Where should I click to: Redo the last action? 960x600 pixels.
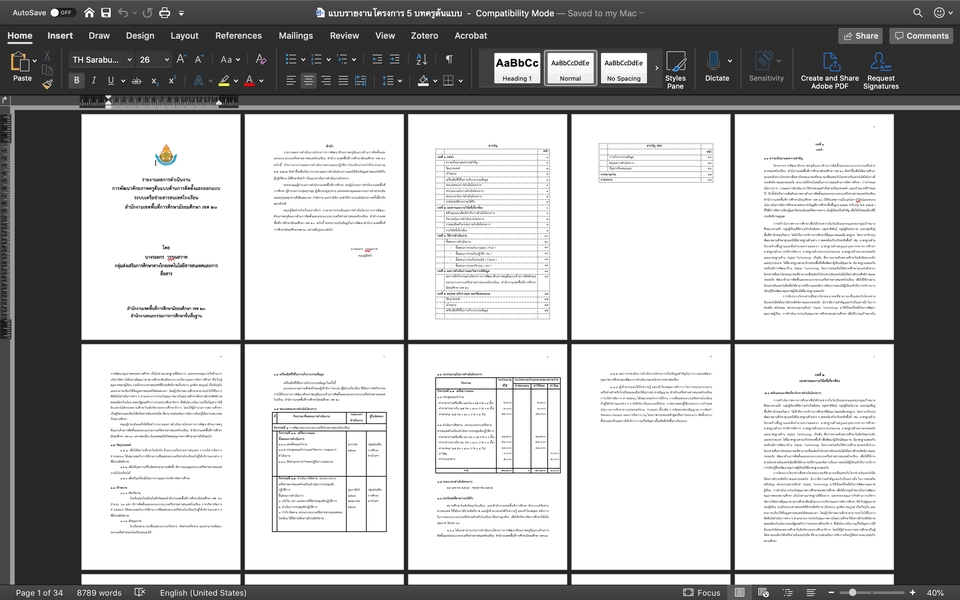click(148, 12)
